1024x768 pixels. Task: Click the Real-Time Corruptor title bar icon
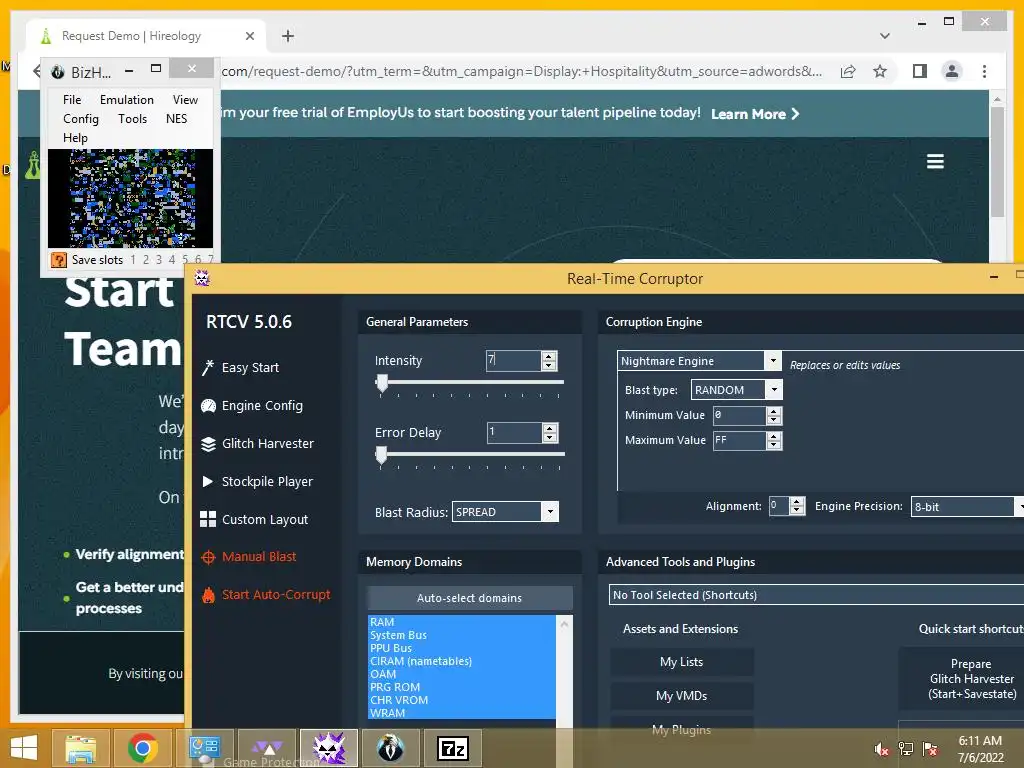202,279
